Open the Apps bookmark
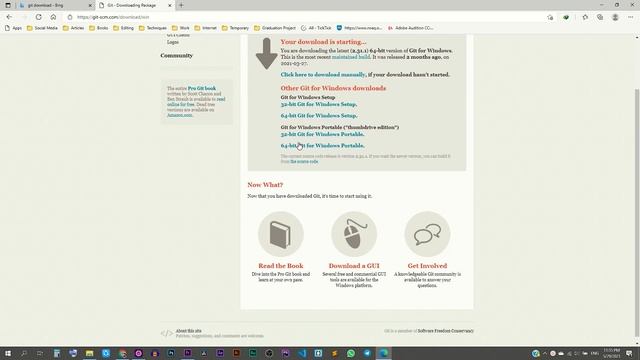Image resolution: width=640 pixels, height=360 pixels. pyautogui.click(x=13, y=28)
